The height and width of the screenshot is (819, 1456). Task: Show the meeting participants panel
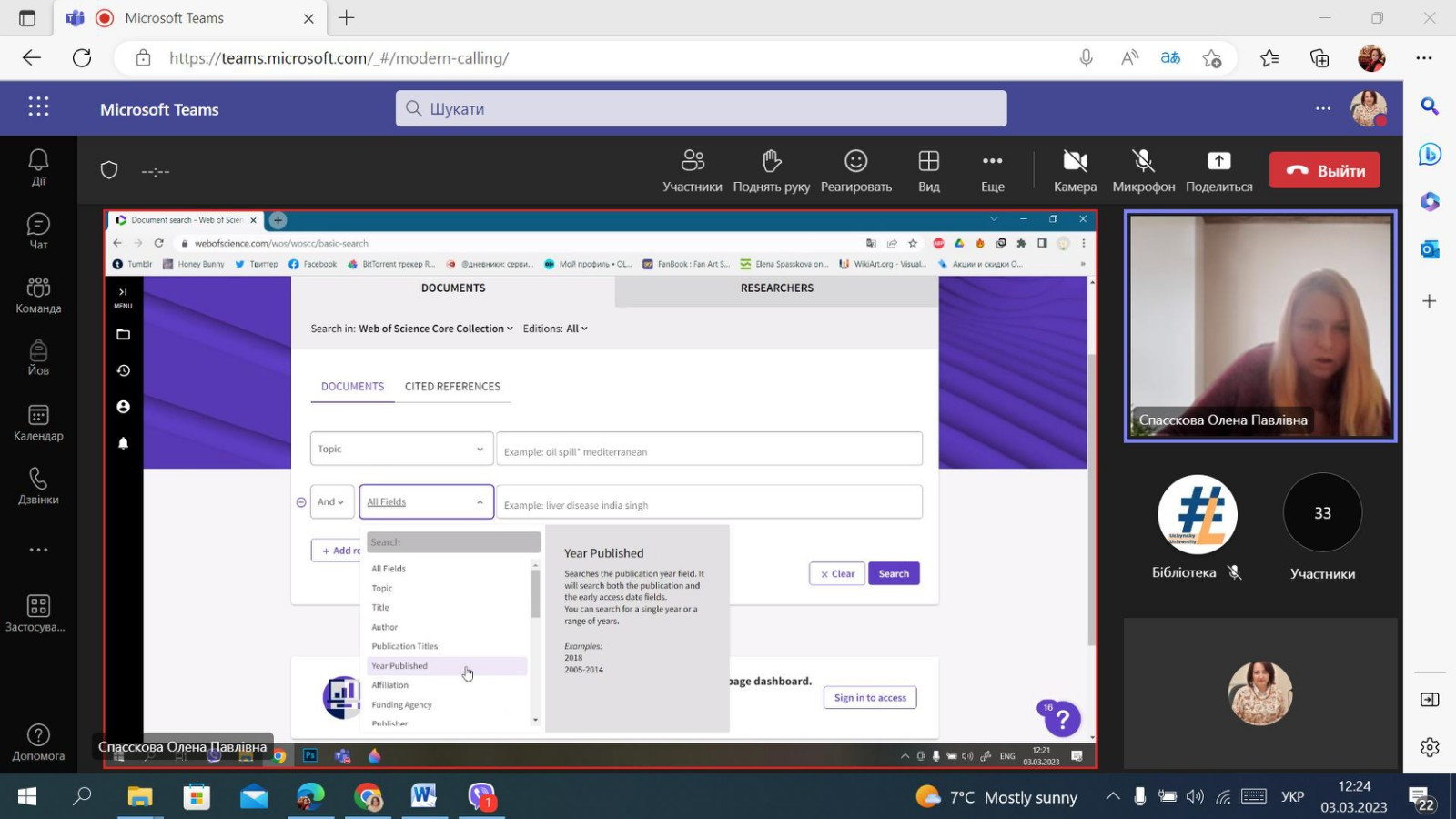(x=692, y=170)
